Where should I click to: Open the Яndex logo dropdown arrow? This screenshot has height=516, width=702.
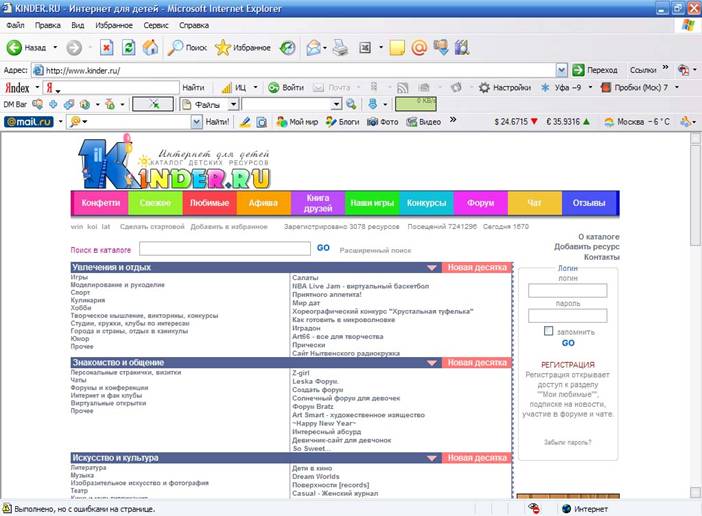pyautogui.click(x=37, y=88)
